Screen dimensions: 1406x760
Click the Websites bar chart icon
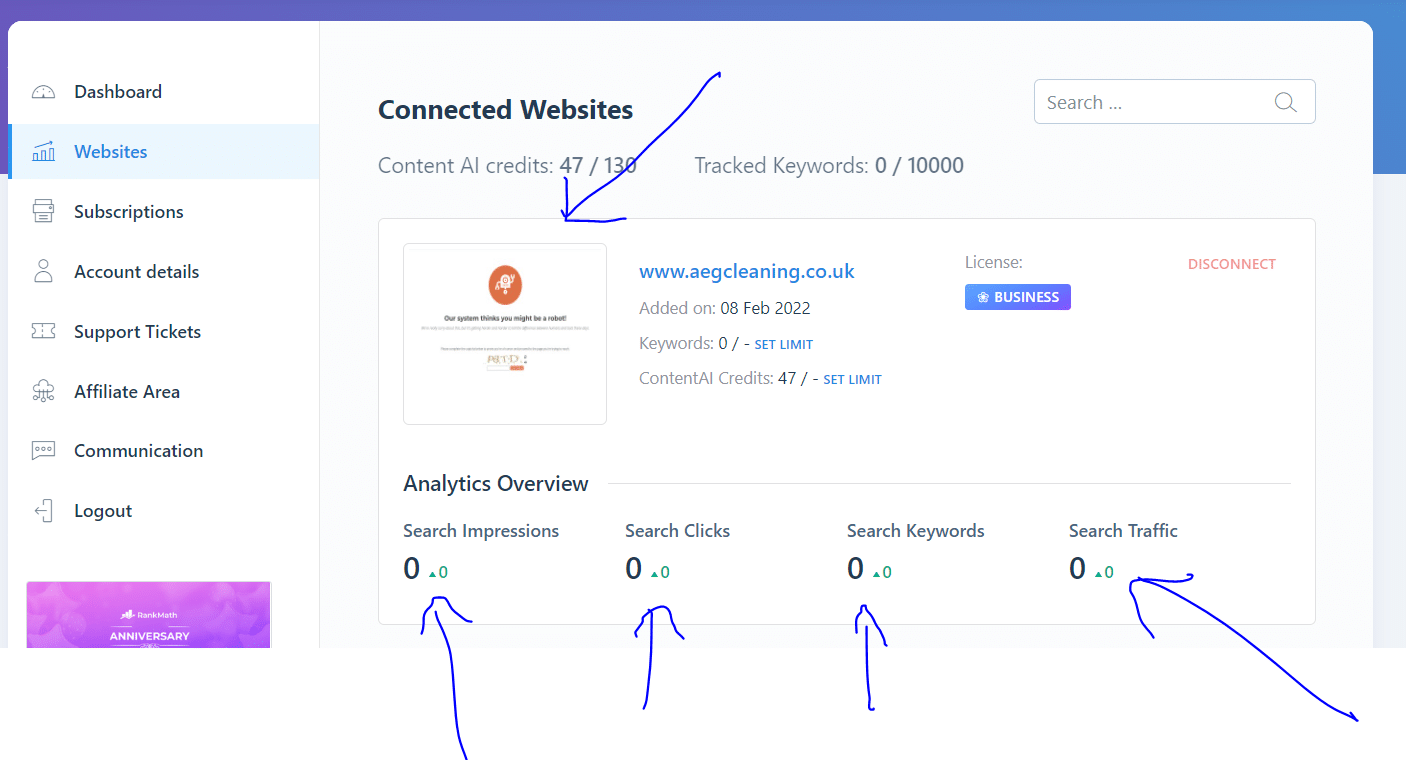click(x=43, y=152)
